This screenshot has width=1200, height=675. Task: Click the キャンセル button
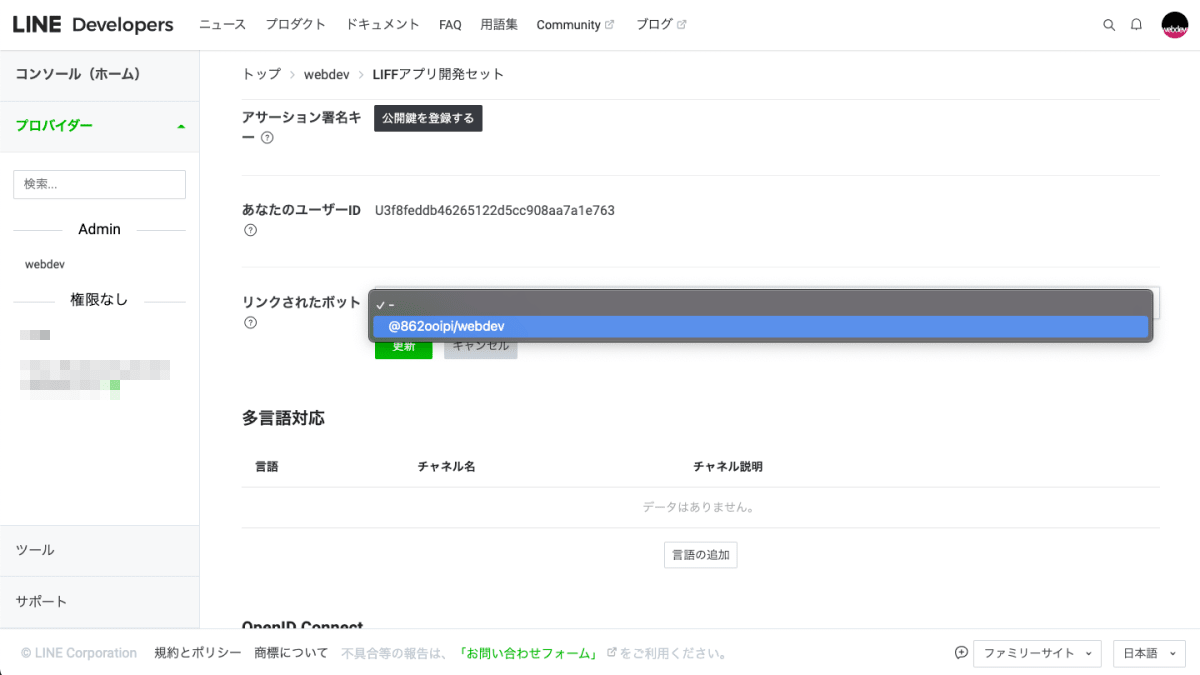pos(481,347)
